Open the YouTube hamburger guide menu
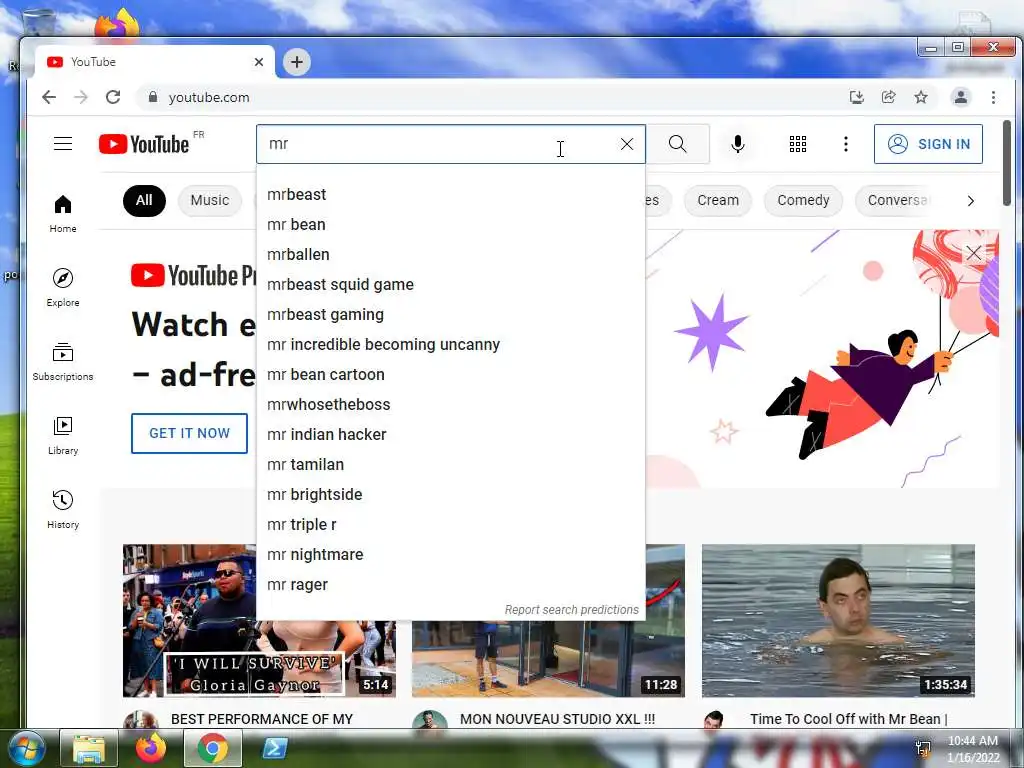Viewport: 1024px width, 768px height. coord(63,144)
